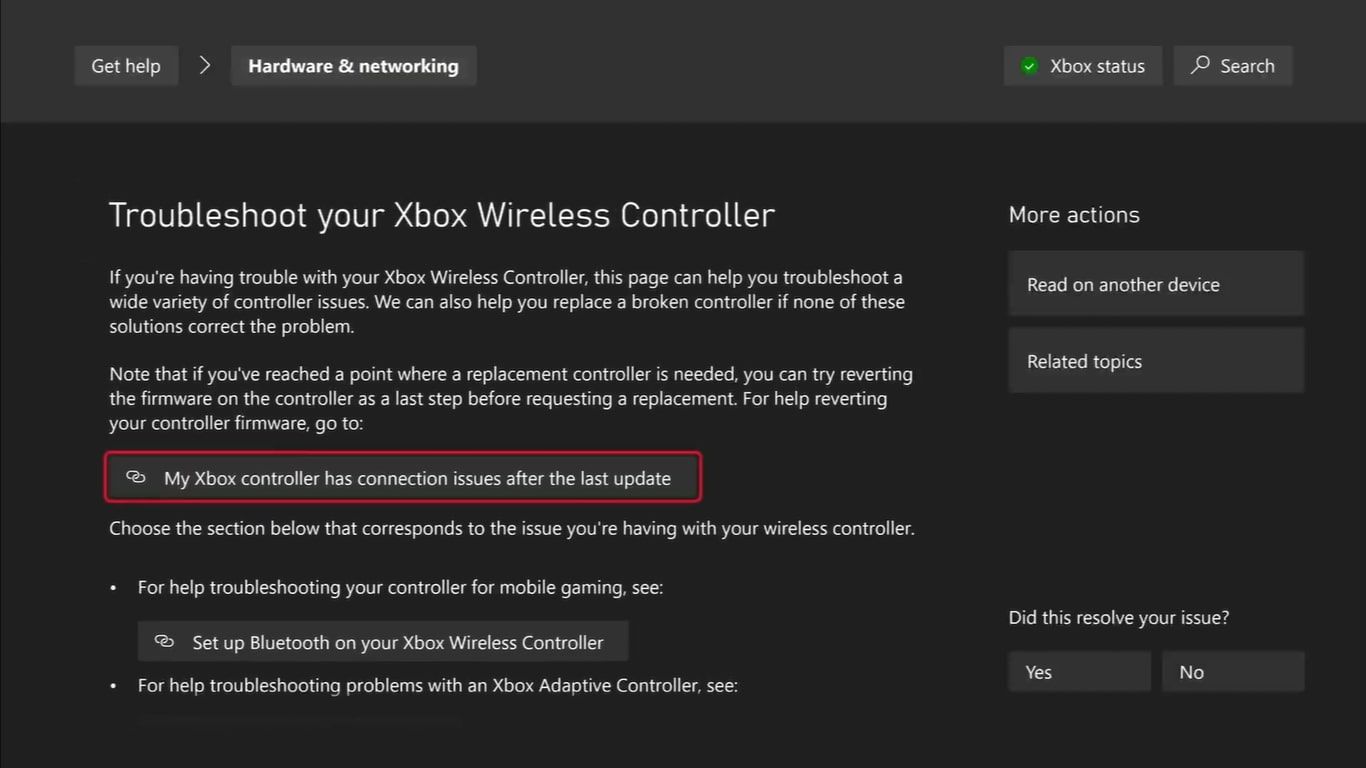Answer No to issue resolved
The height and width of the screenshot is (768, 1366).
tap(1232, 672)
